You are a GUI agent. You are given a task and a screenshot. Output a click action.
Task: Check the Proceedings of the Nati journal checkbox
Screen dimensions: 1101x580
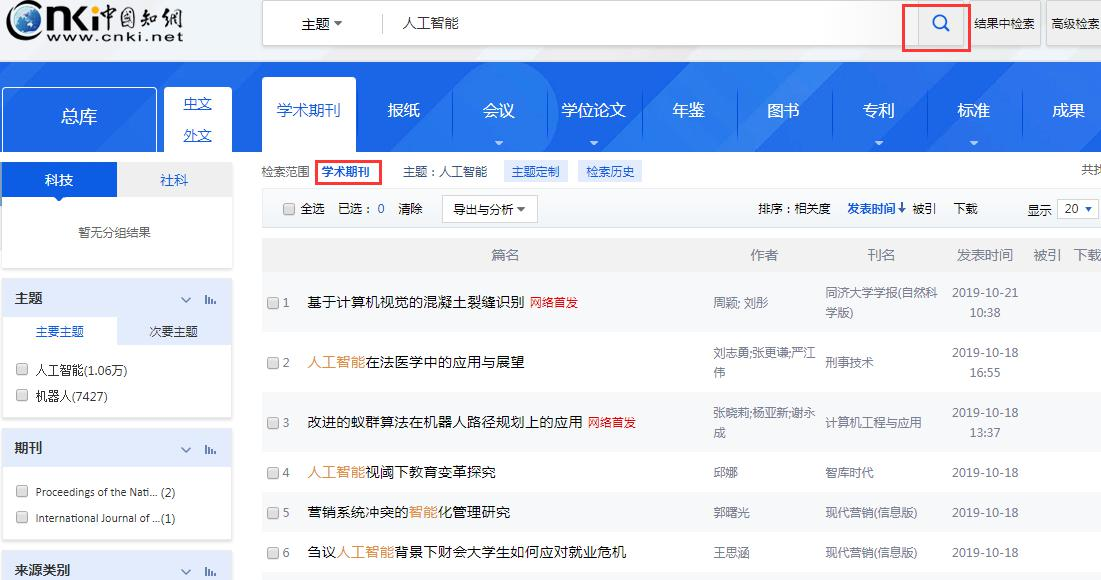click(x=21, y=491)
